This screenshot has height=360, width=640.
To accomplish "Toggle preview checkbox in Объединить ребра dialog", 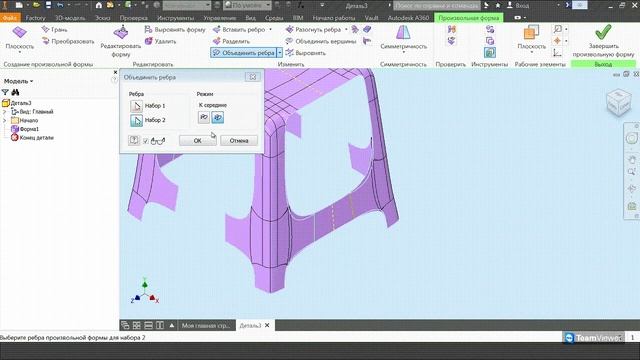I will click(146, 141).
